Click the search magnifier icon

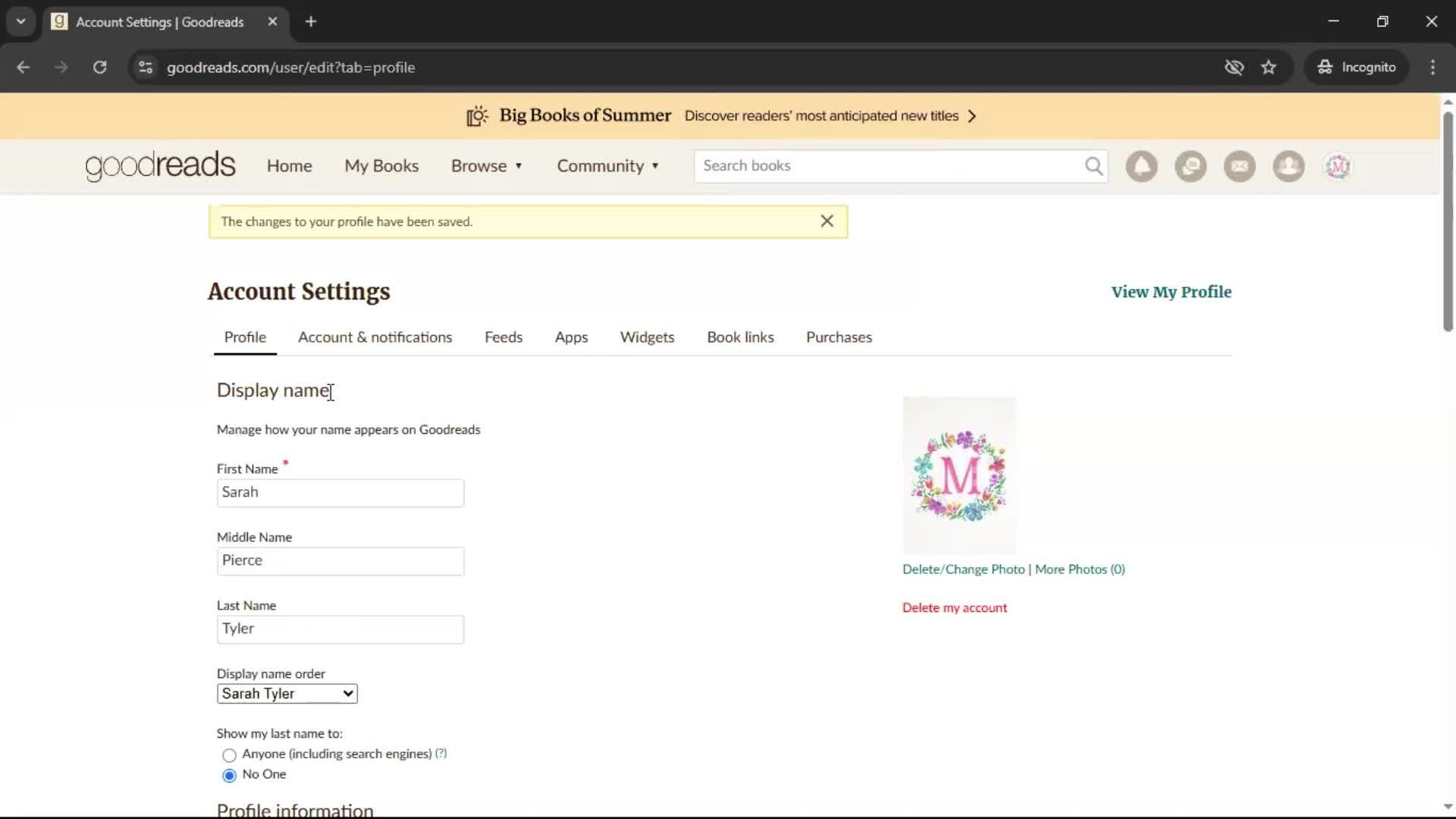(x=1094, y=166)
